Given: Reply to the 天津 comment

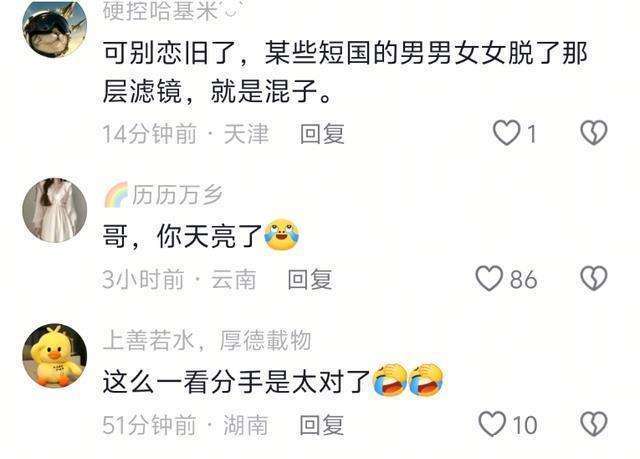Looking at the screenshot, I should click(x=322, y=134).
